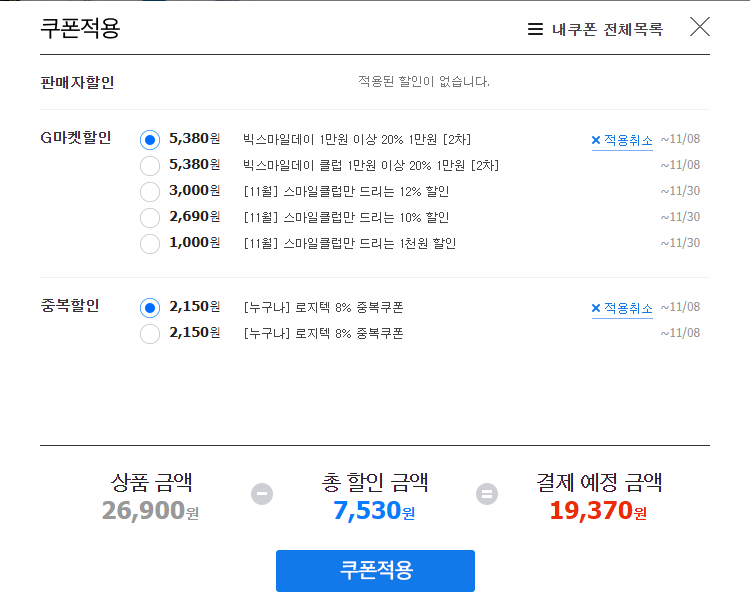This screenshot has width=750, height=599.
Task: Click the equals circle icon before 결제 예정 금액
Action: (x=487, y=494)
